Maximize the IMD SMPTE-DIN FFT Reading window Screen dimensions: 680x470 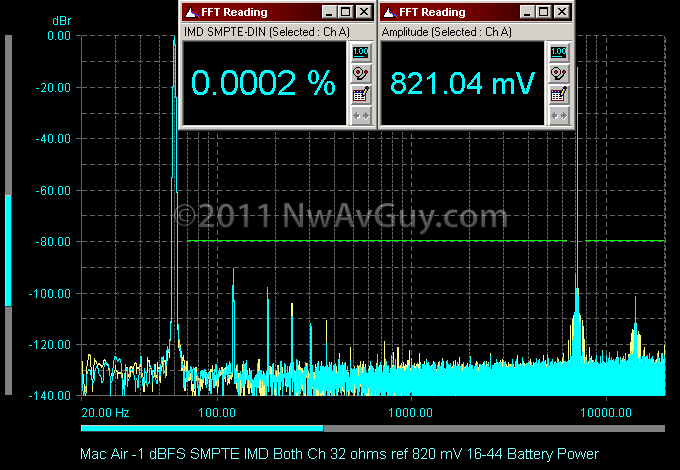coord(346,12)
